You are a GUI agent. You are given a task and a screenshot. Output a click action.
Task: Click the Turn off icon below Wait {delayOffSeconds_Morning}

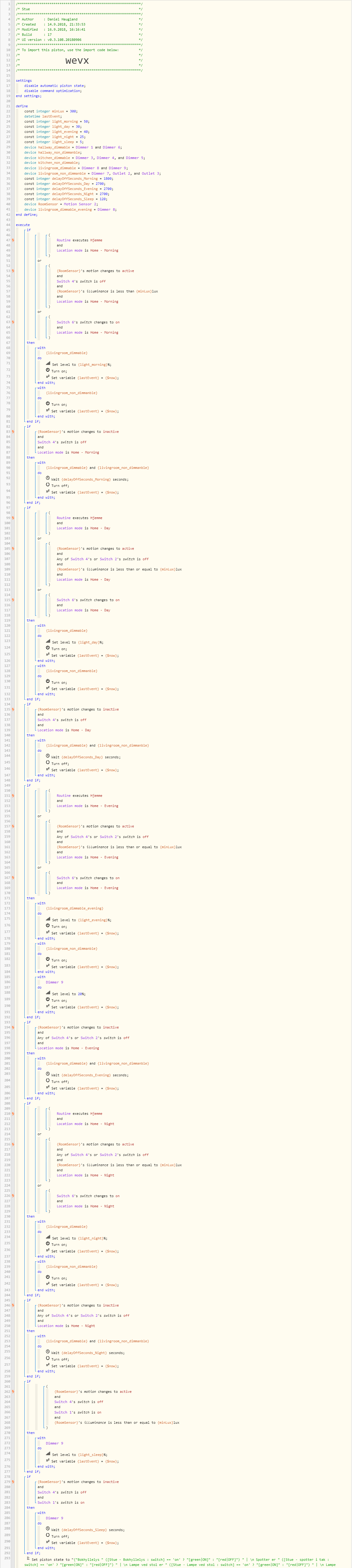48,484
